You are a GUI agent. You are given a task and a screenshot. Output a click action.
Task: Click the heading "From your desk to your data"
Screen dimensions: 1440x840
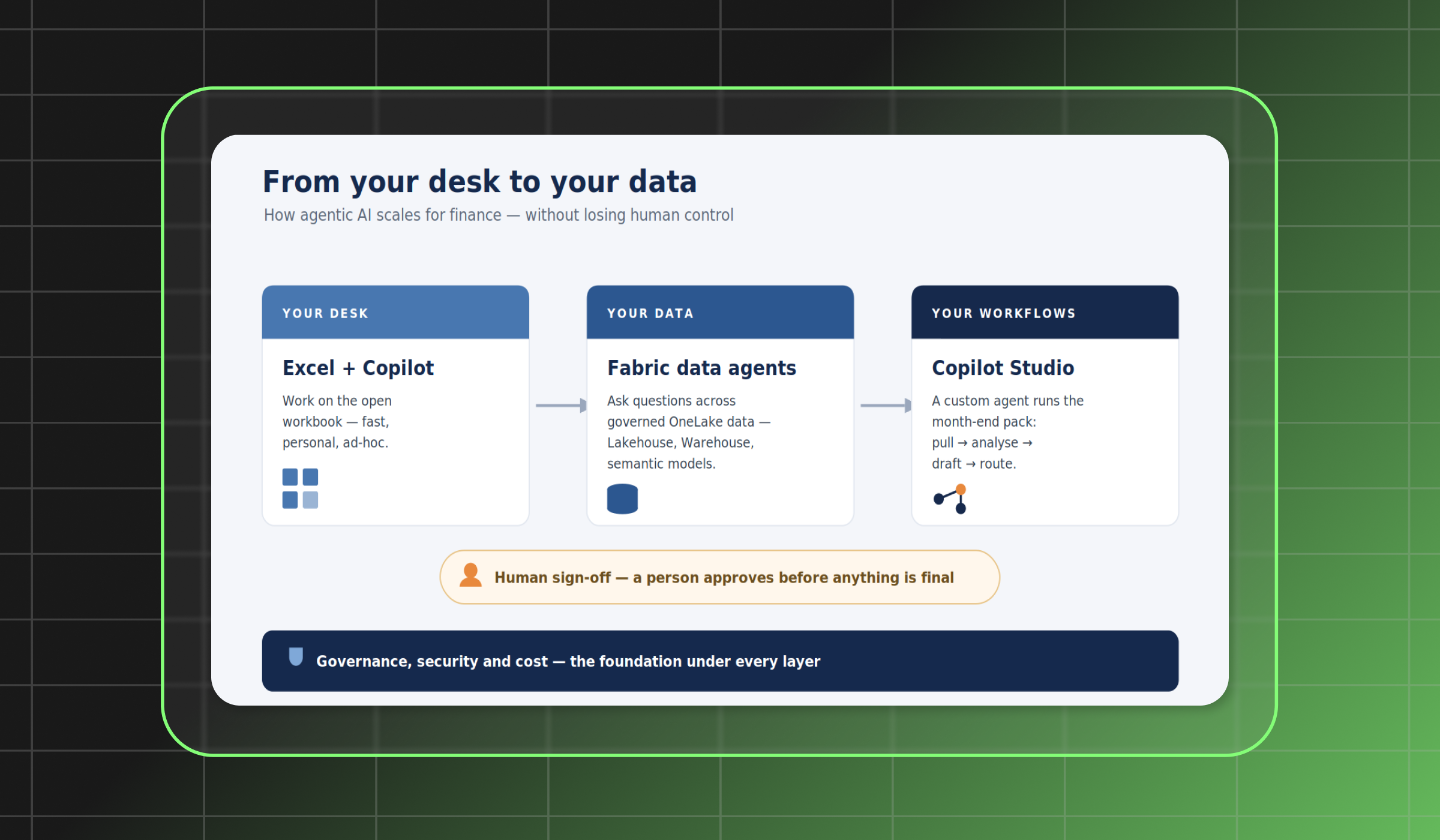point(480,181)
